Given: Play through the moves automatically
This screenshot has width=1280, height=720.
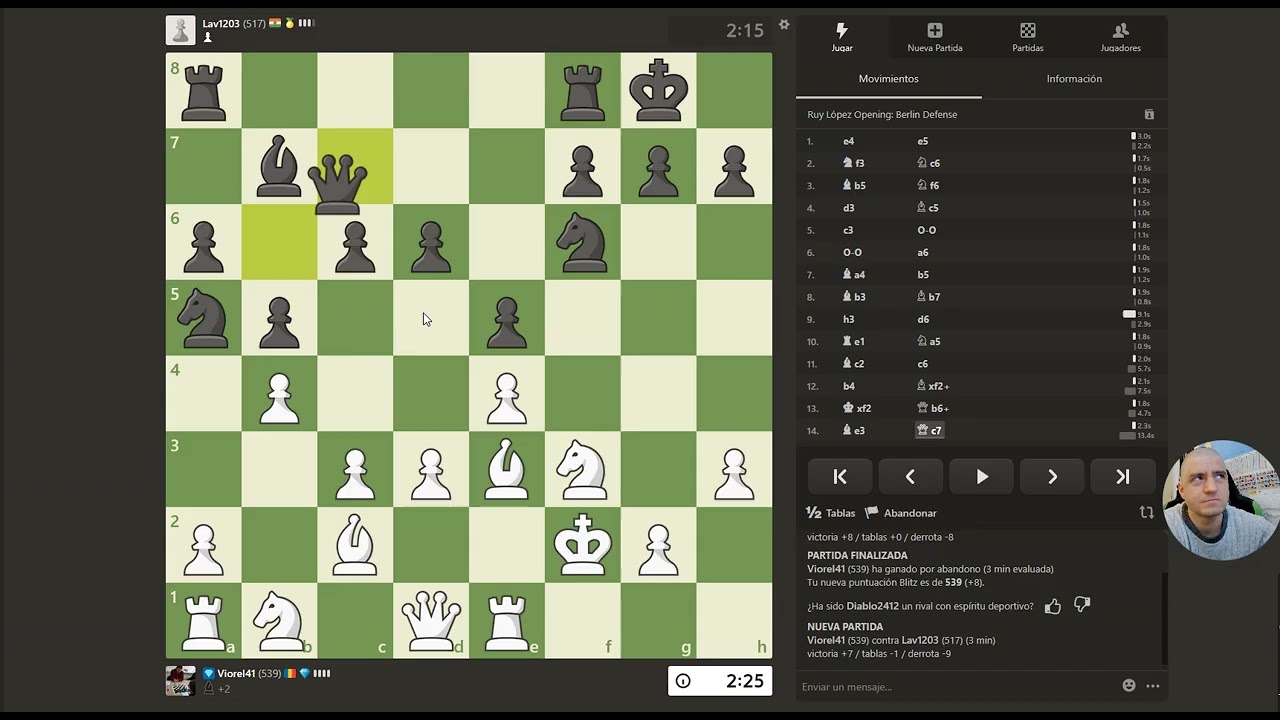Looking at the screenshot, I should (x=981, y=477).
